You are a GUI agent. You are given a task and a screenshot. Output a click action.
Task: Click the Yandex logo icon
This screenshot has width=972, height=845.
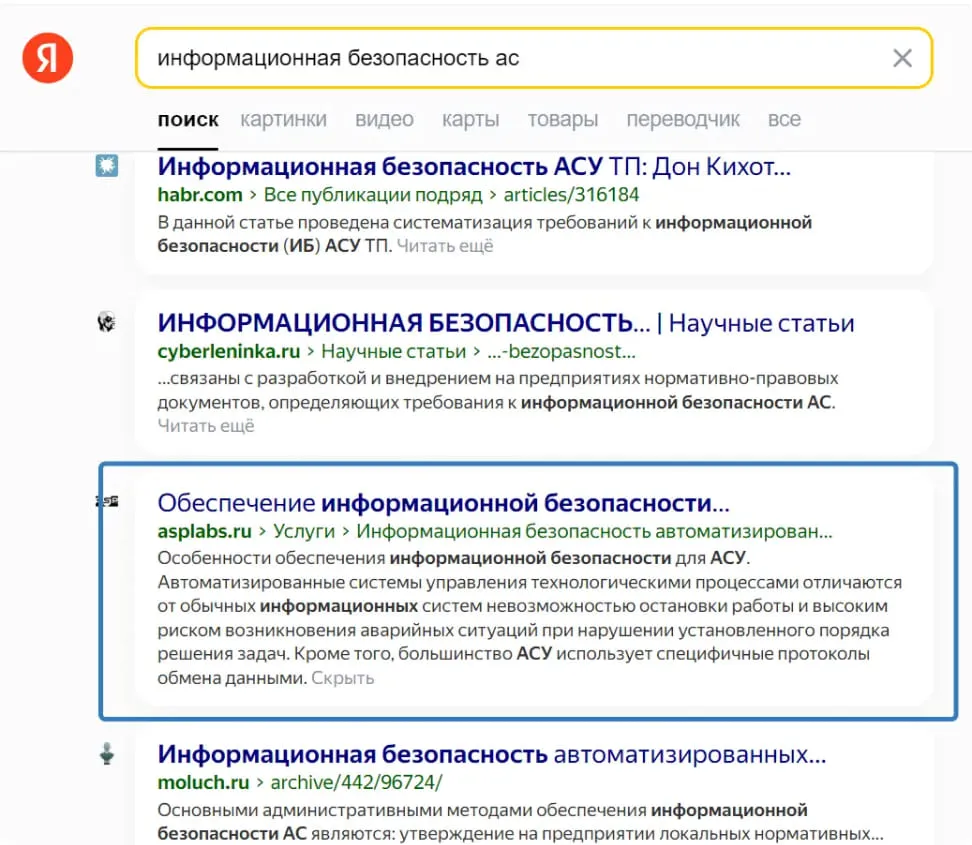click(x=46, y=57)
